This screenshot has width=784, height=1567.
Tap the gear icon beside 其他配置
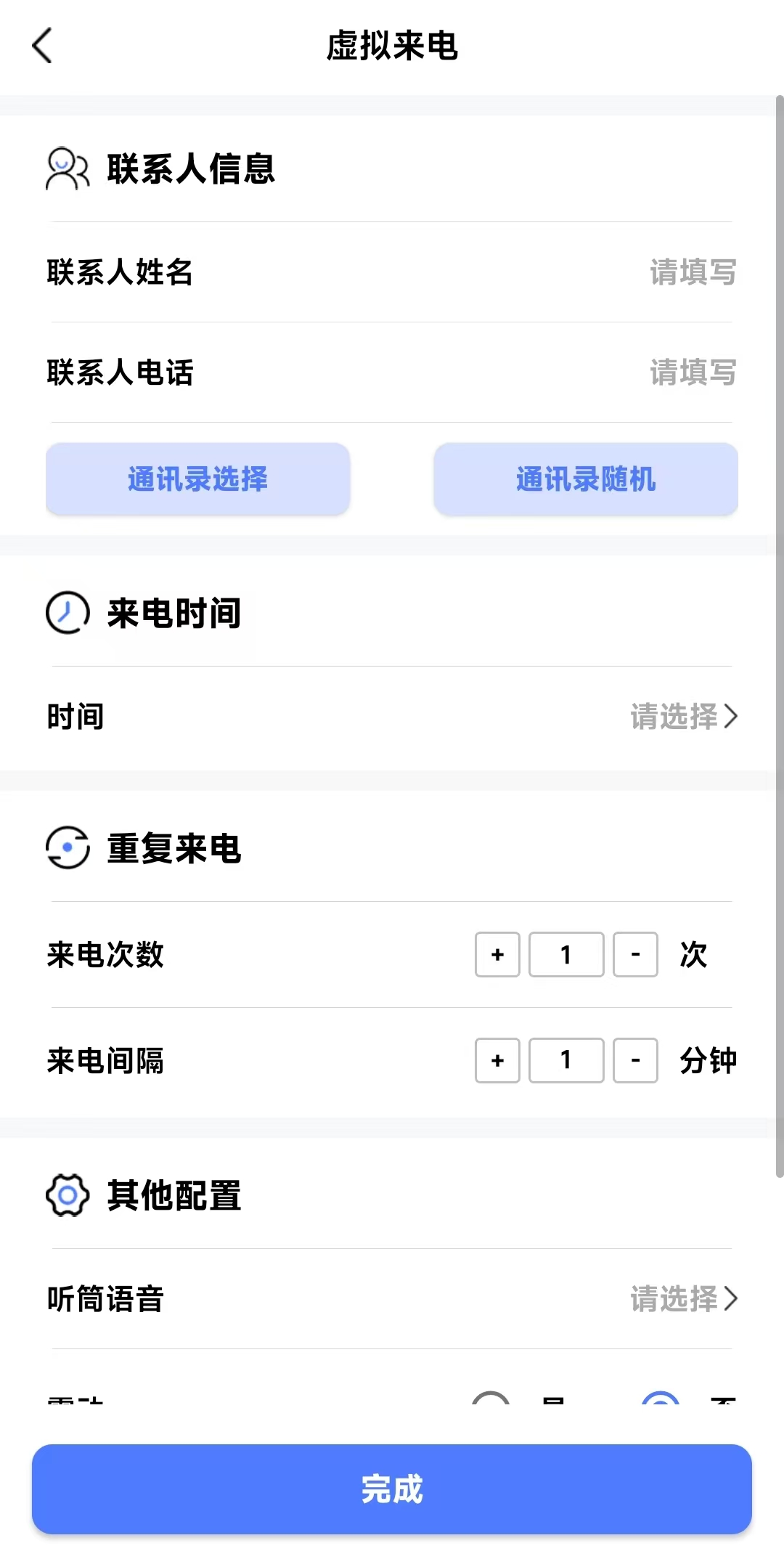[x=68, y=1195]
